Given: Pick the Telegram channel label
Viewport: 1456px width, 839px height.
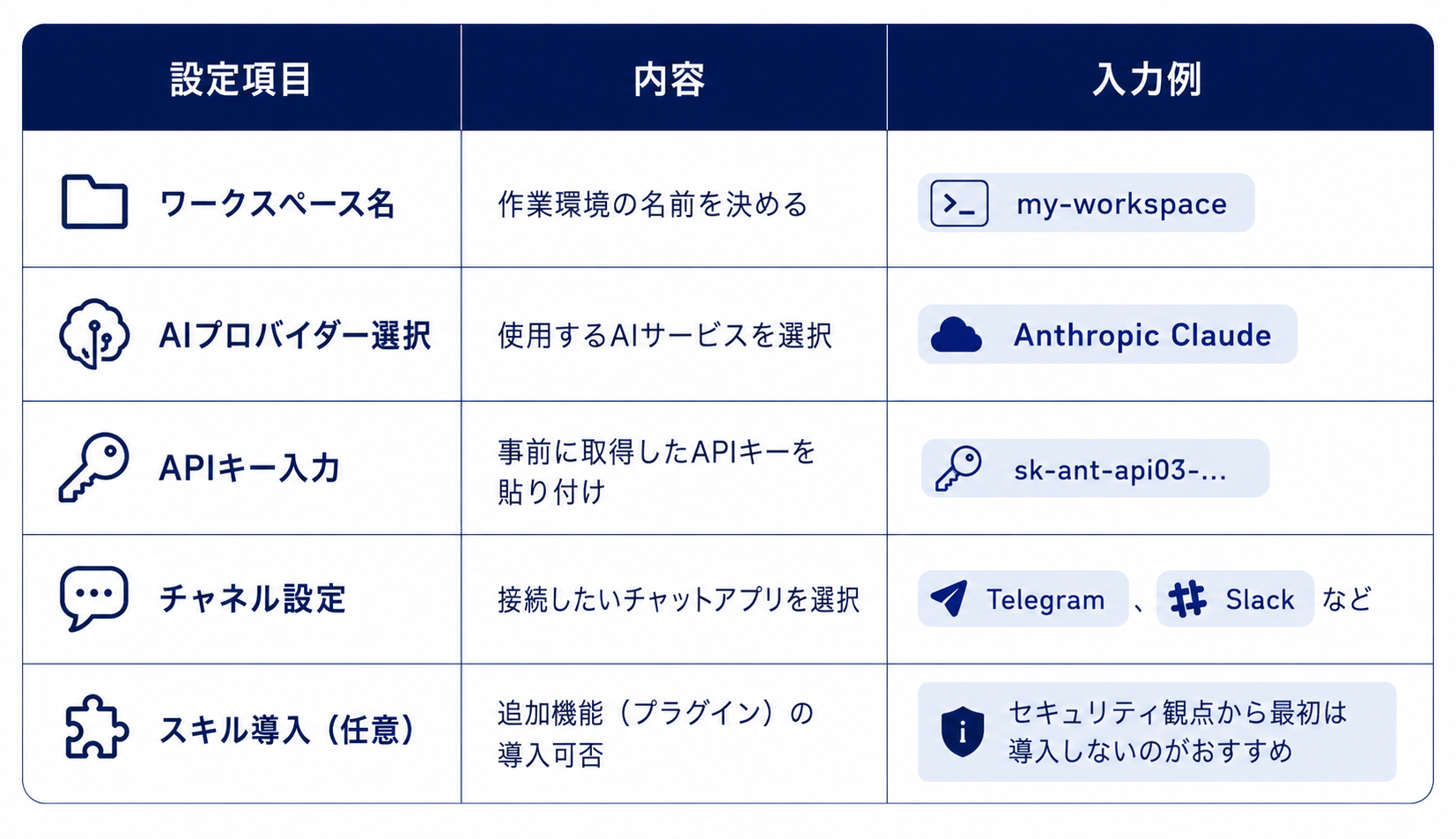Looking at the screenshot, I should (1046, 599).
